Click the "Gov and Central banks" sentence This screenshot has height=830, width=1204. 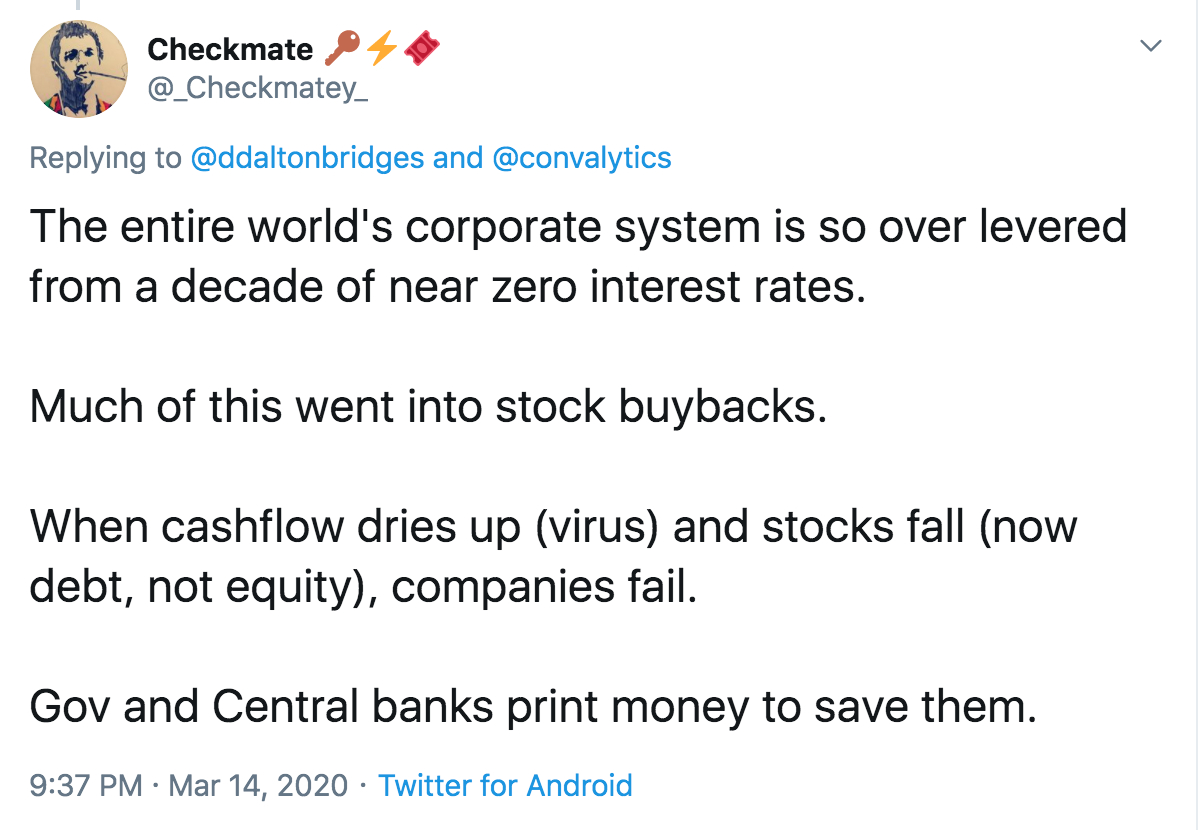[x=532, y=708]
